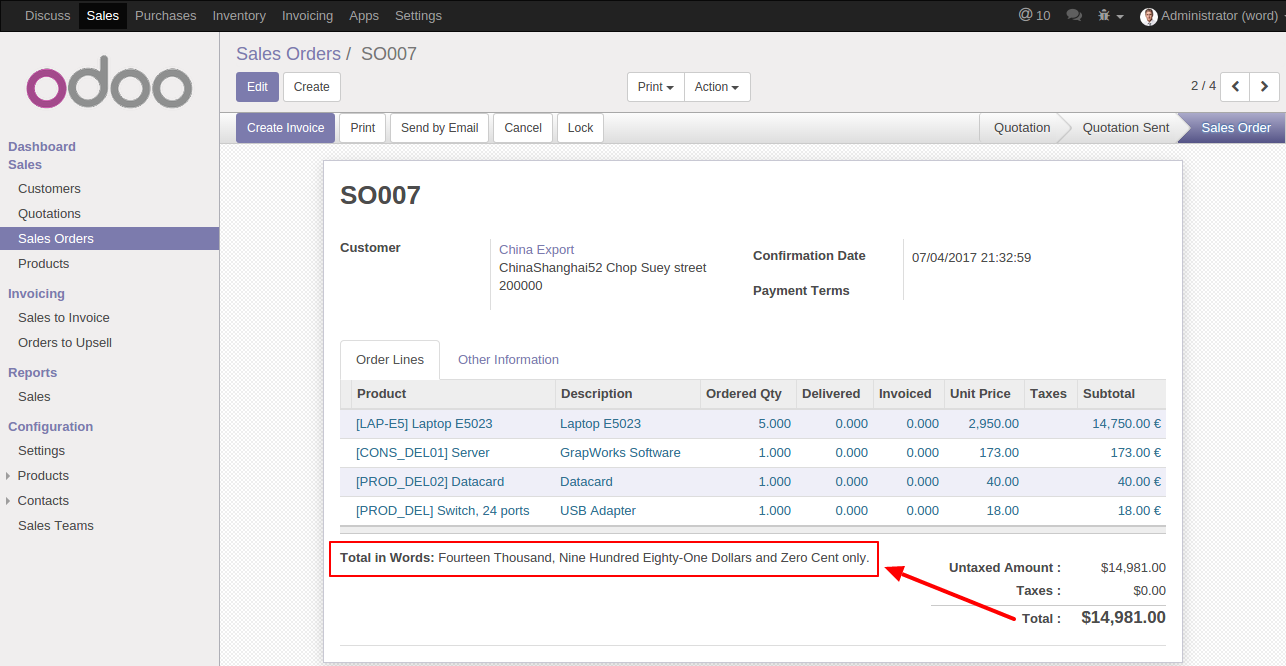1286x666 pixels.
Task: Cancel this sales order
Action: pos(523,128)
